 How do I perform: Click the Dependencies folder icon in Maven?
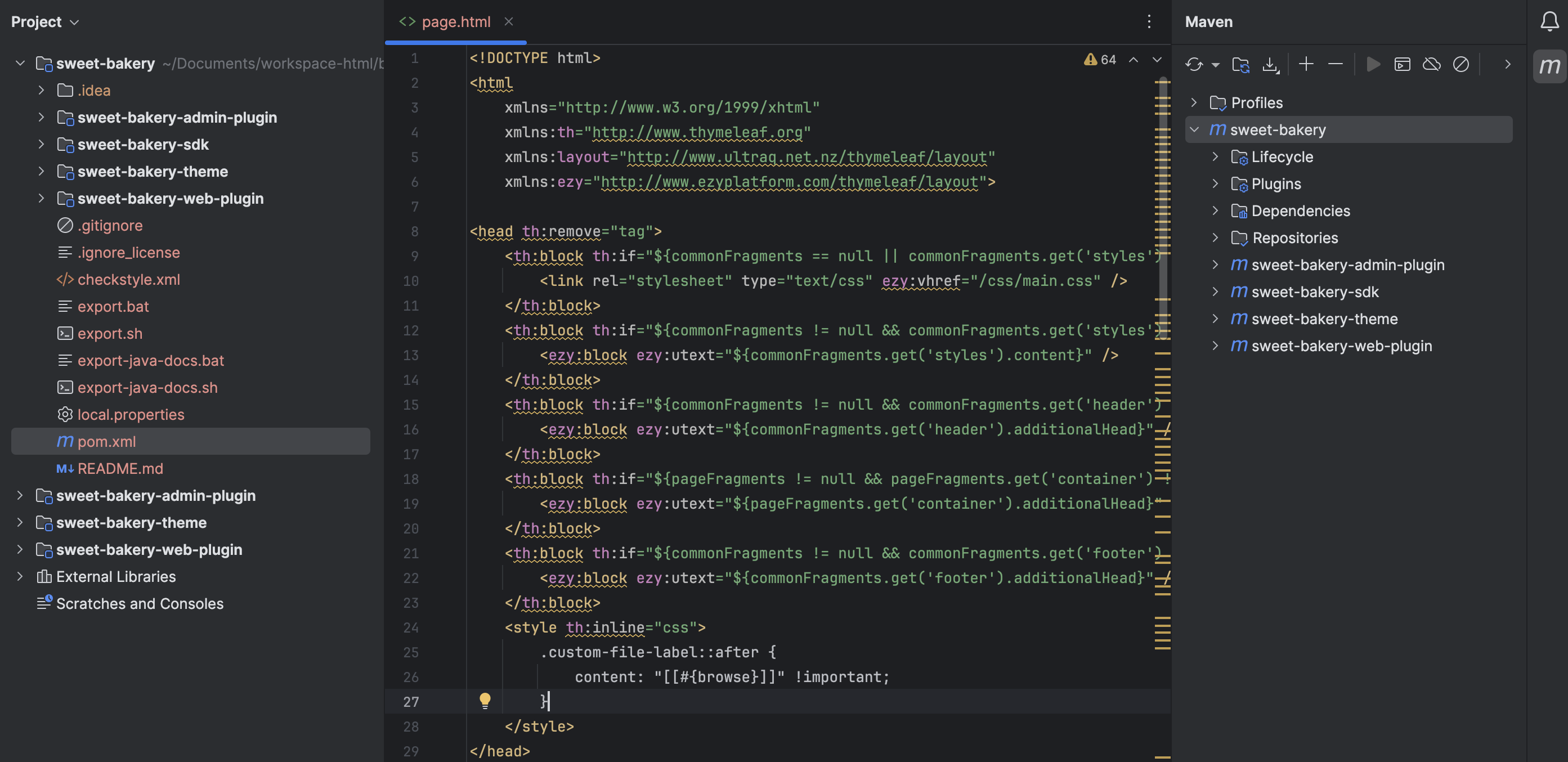point(1239,210)
